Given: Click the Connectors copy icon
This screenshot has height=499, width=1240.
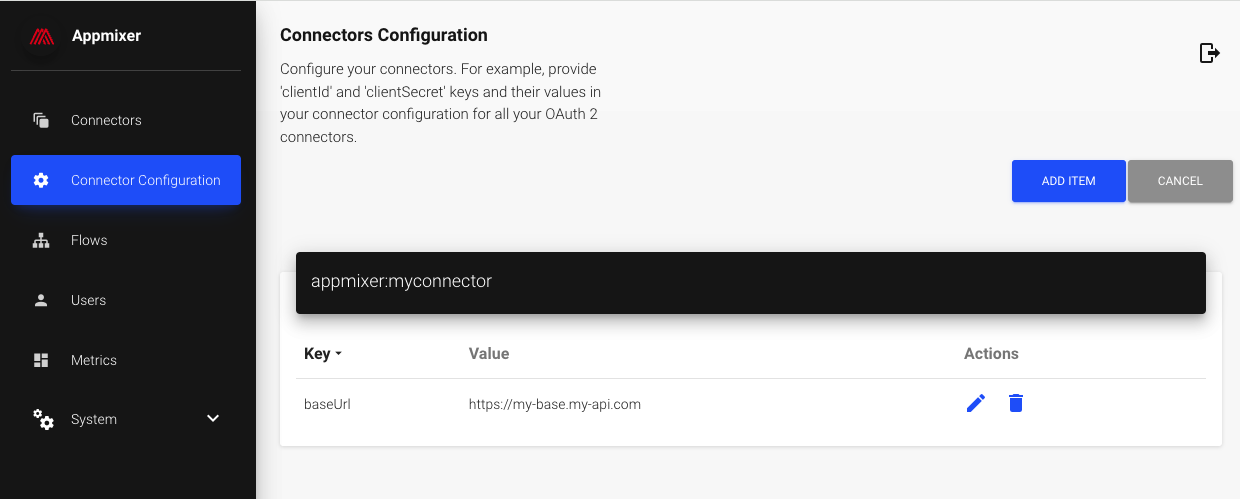Looking at the screenshot, I should click(41, 120).
